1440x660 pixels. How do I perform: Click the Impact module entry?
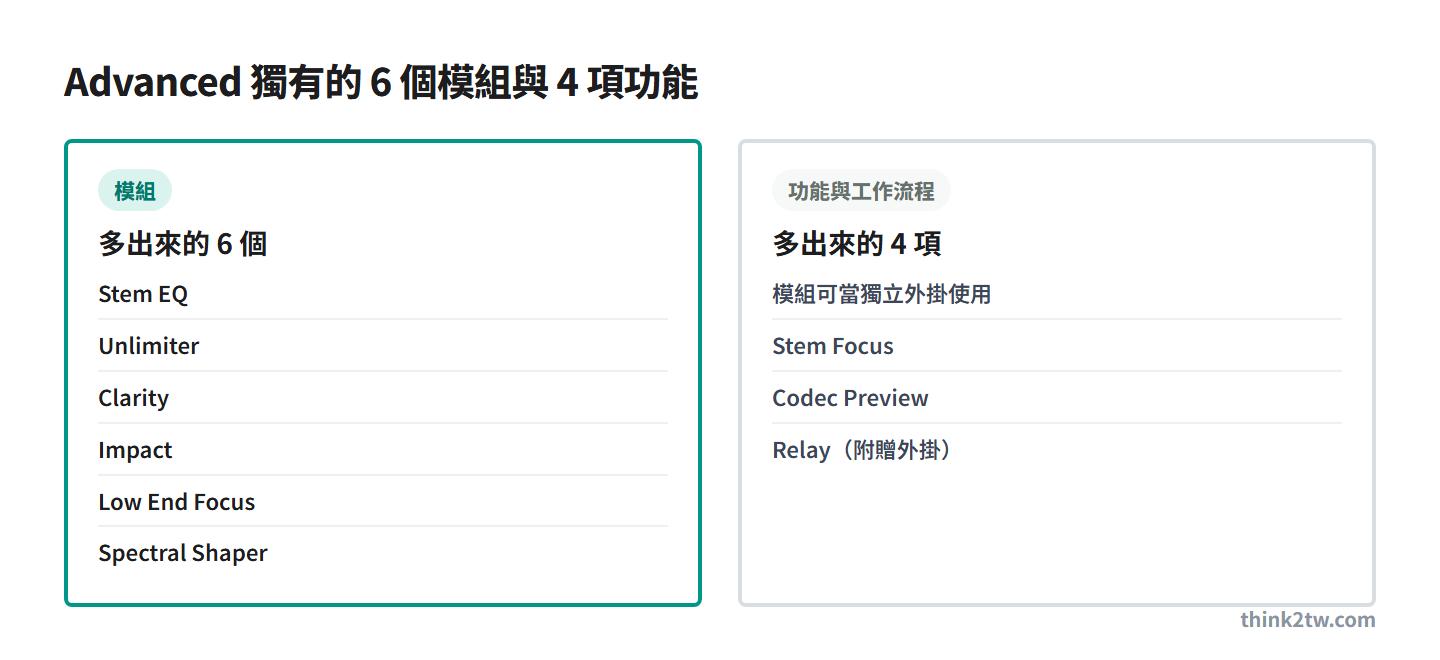(x=382, y=450)
